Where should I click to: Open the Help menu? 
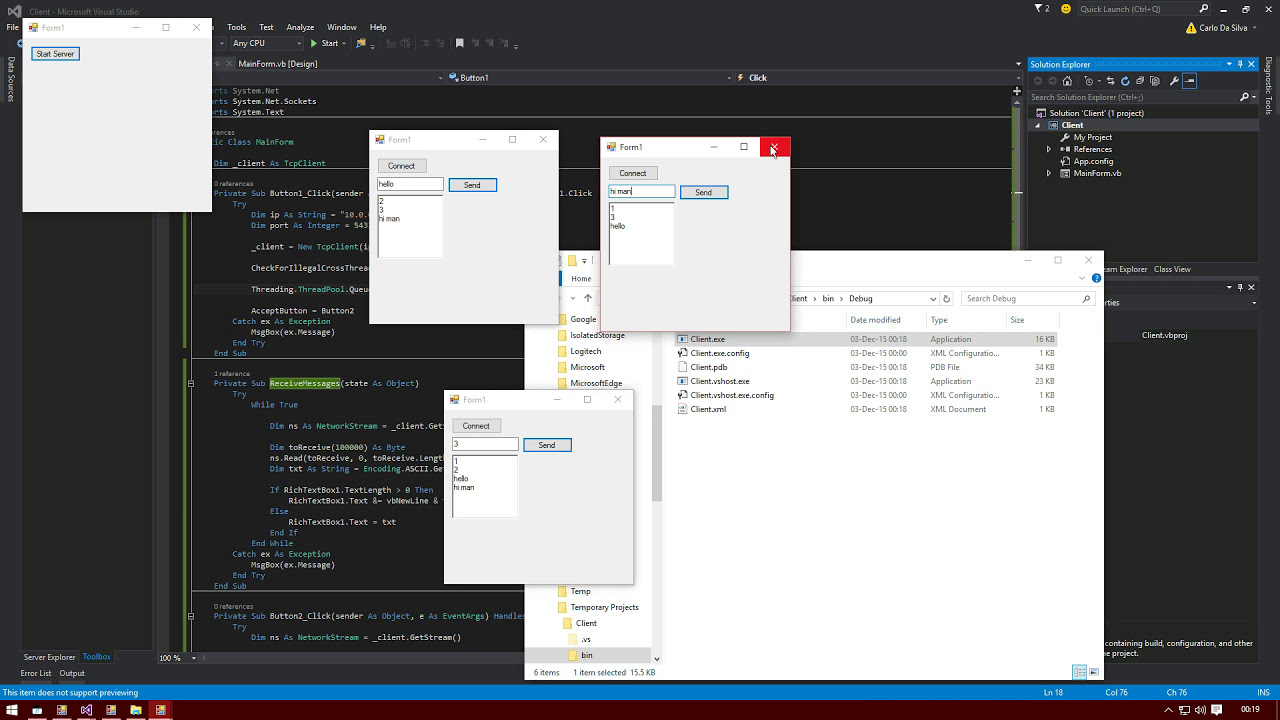[x=378, y=27]
